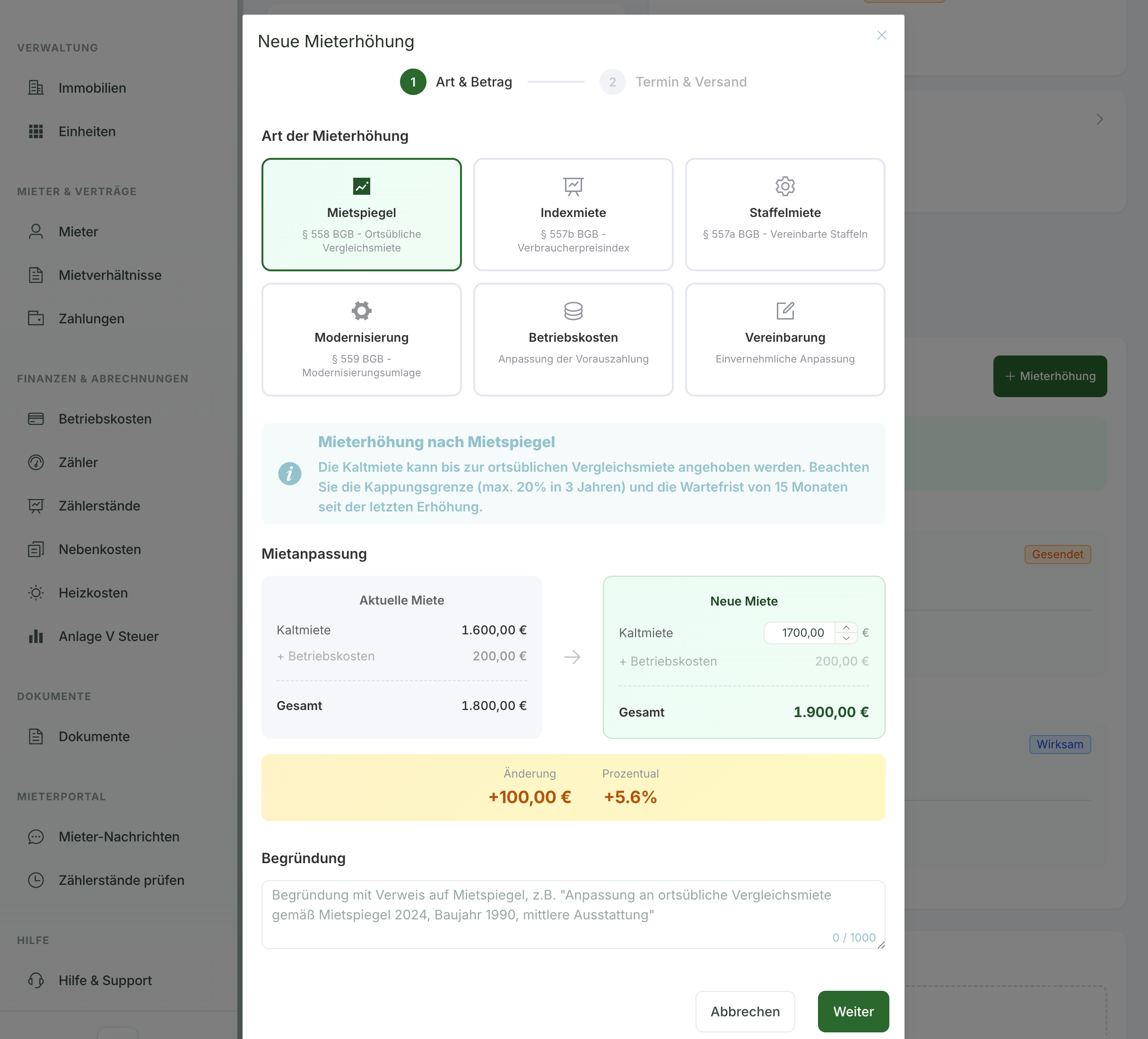
Task: Click the Betriebskosten coin stack icon
Action: coord(573,311)
